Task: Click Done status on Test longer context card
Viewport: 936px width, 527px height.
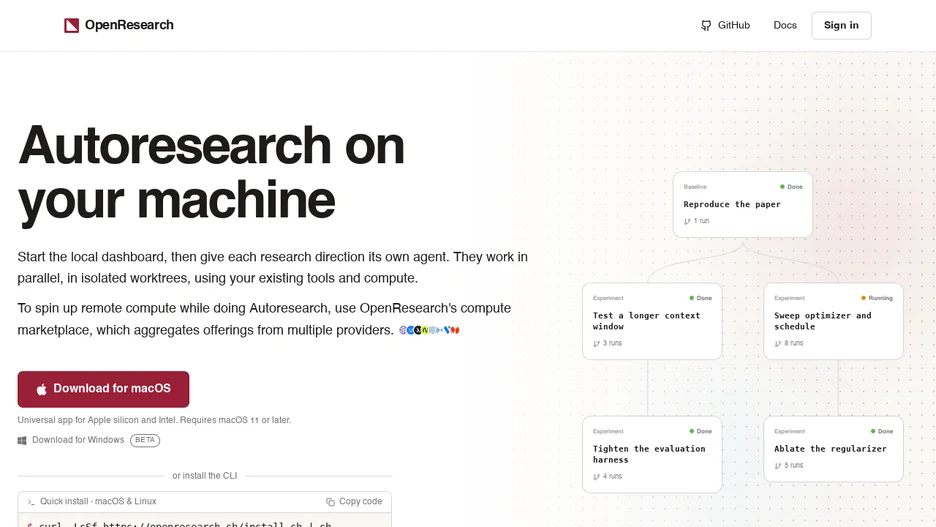Action: click(x=701, y=298)
